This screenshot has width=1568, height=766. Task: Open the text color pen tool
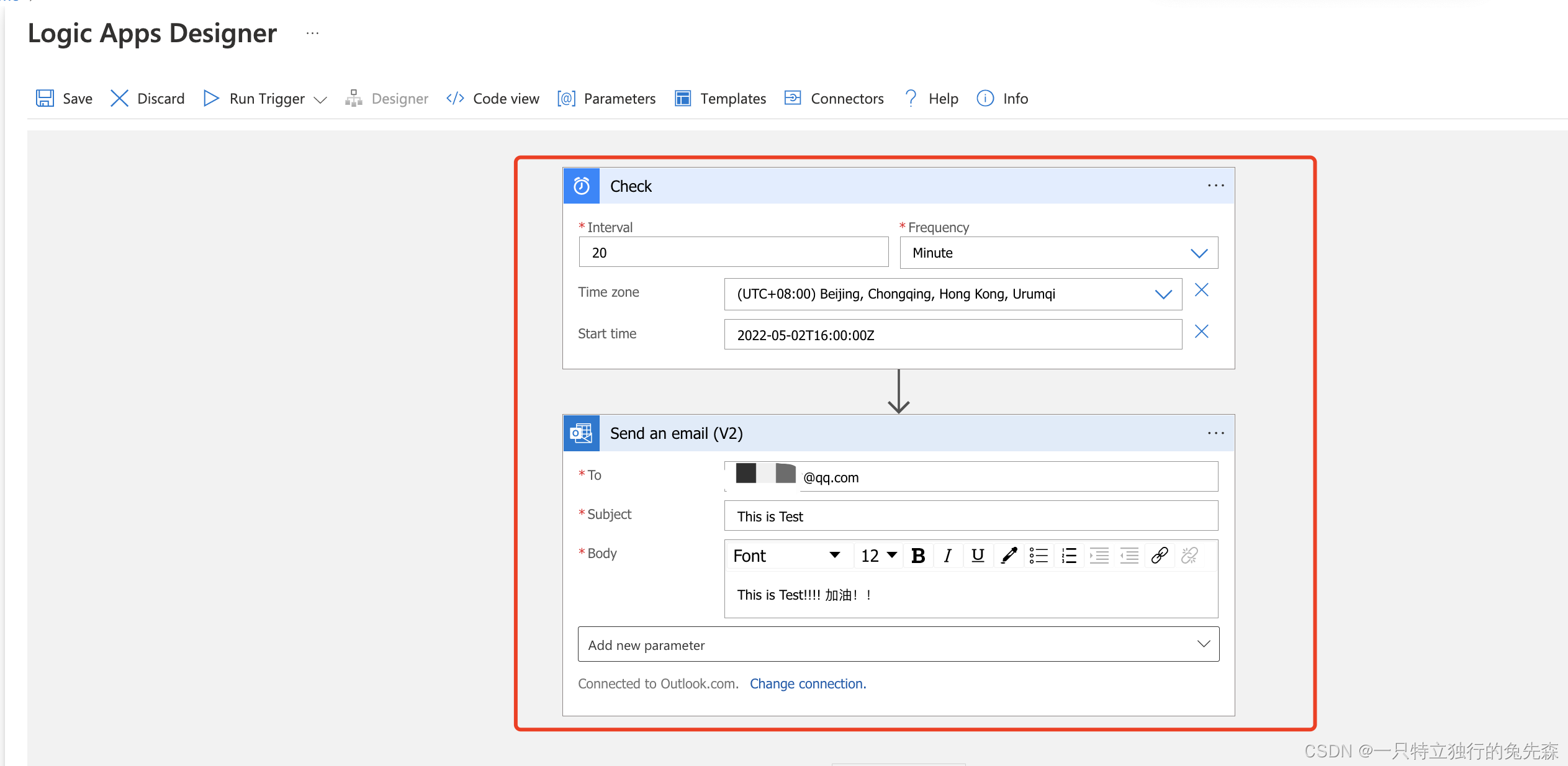point(1009,556)
